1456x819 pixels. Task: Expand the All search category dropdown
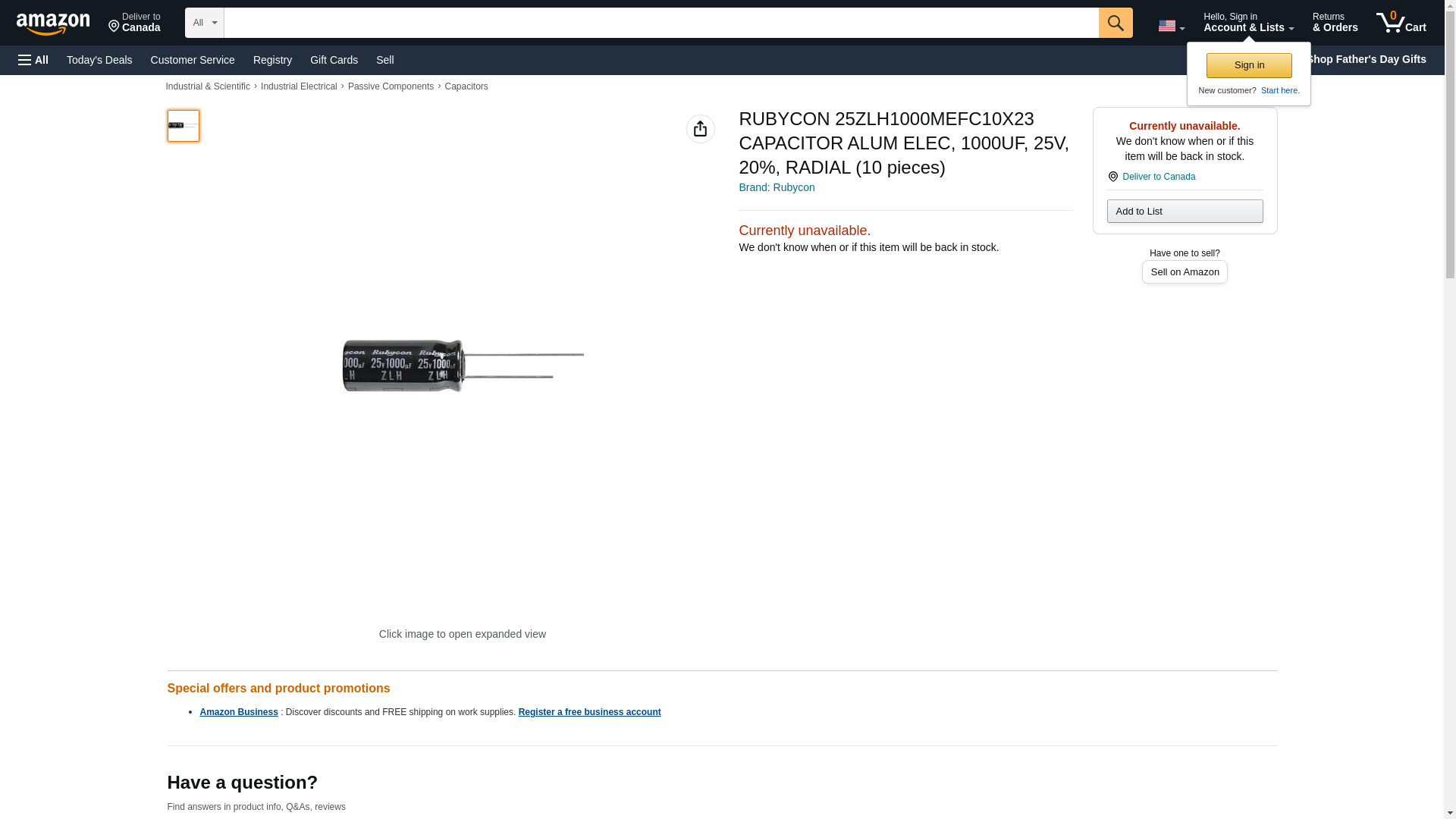tap(204, 23)
